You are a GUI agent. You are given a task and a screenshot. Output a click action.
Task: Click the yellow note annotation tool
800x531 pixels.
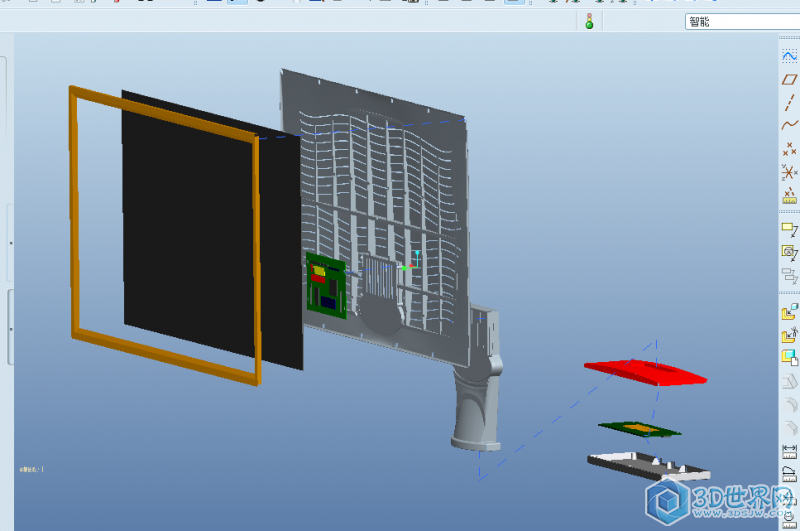point(789,229)
